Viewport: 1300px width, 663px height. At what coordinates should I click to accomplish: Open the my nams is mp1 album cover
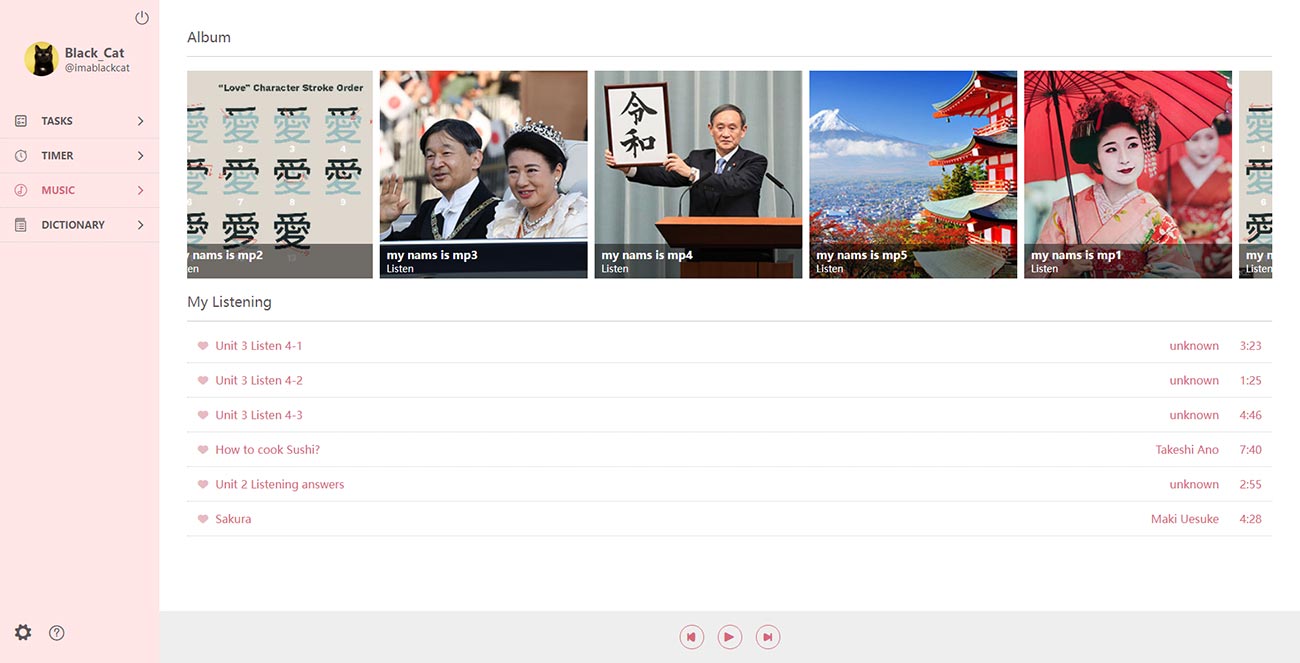1128,174
